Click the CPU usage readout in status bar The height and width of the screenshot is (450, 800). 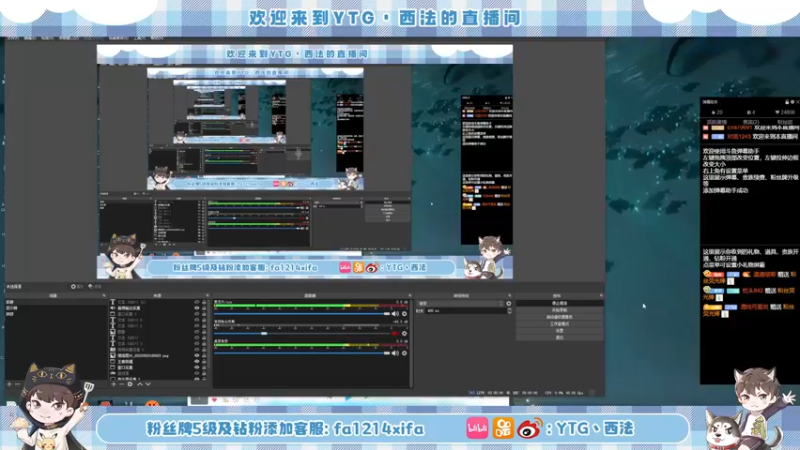554,393
